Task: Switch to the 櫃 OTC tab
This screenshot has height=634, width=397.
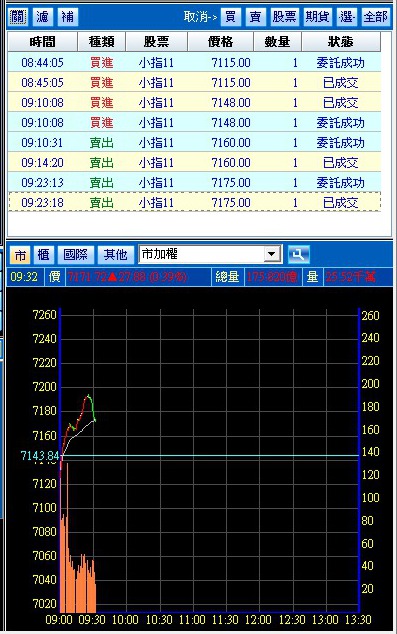Action: coord(43,255)
